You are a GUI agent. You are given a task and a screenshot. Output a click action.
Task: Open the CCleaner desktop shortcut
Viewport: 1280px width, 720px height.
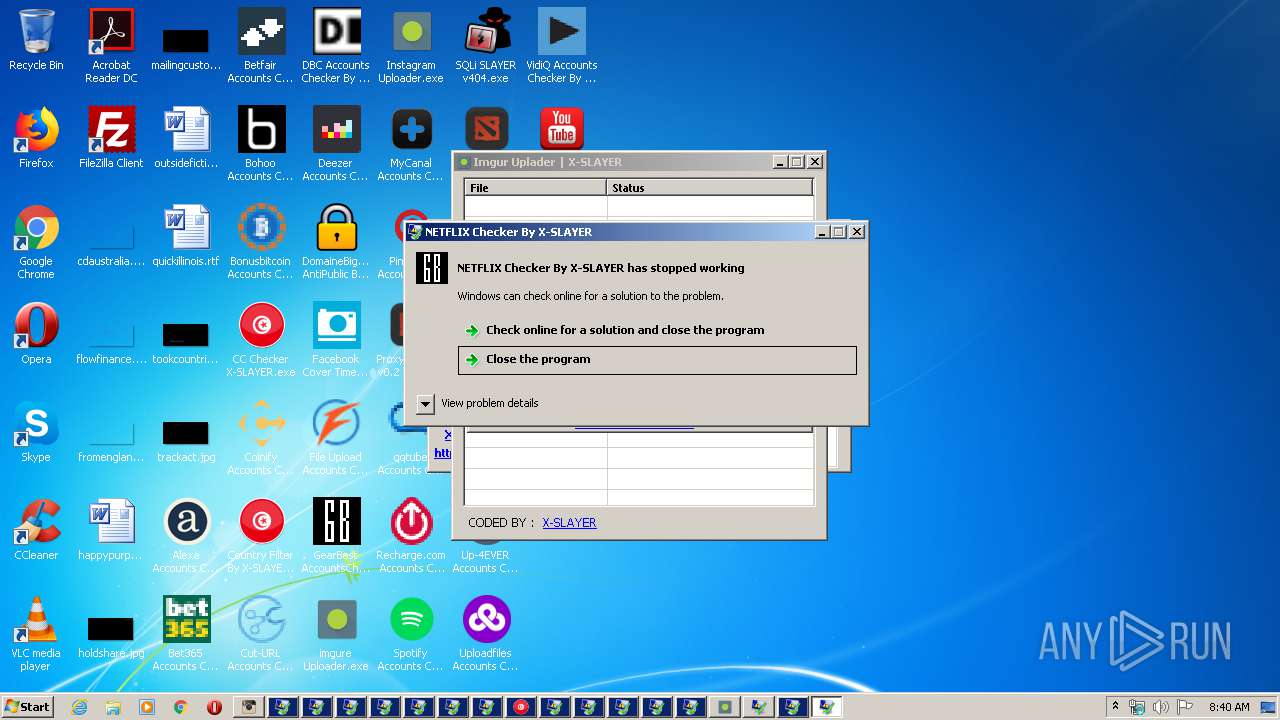[x=36, y=530]
